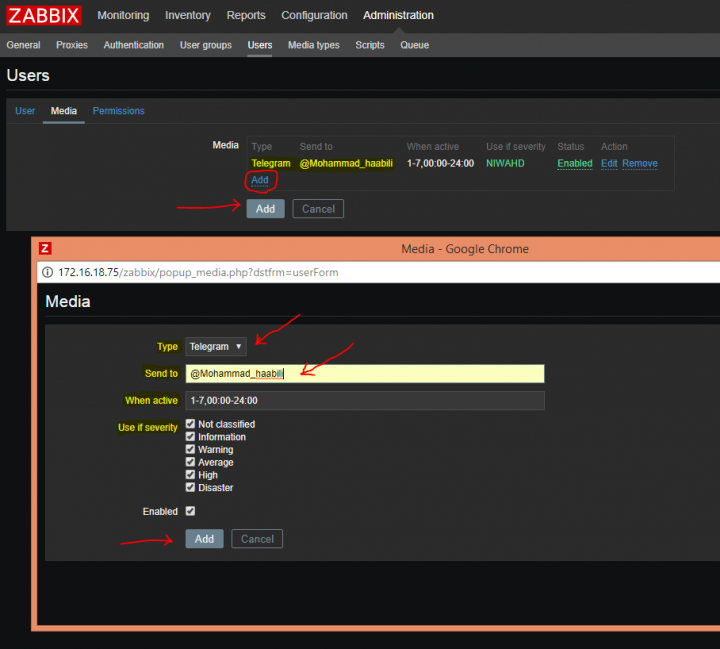Click the site info icon in popup address bar
Image resolution: width=720 pixels, height=649 pixels.
tap(47, 272)
